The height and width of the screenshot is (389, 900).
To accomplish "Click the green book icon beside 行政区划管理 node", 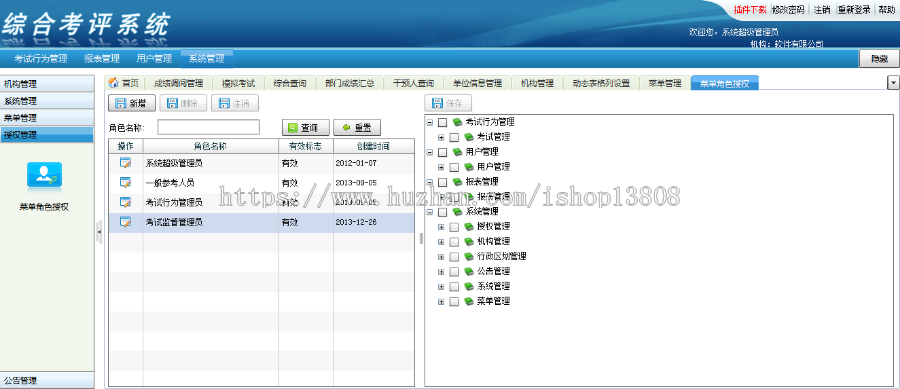I will [x=468, y=256].
